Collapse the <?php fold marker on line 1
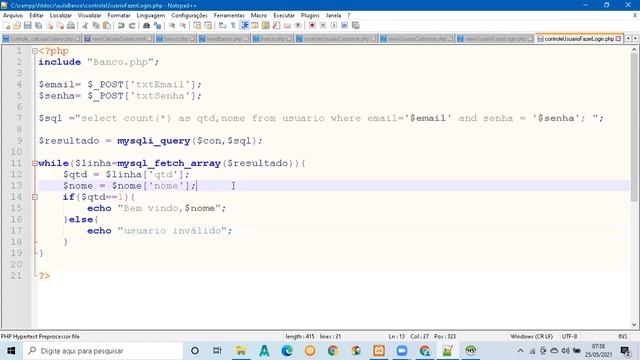The height and width of the screenshot is (360, 640). pyautogui.click(x=35, y=51)
